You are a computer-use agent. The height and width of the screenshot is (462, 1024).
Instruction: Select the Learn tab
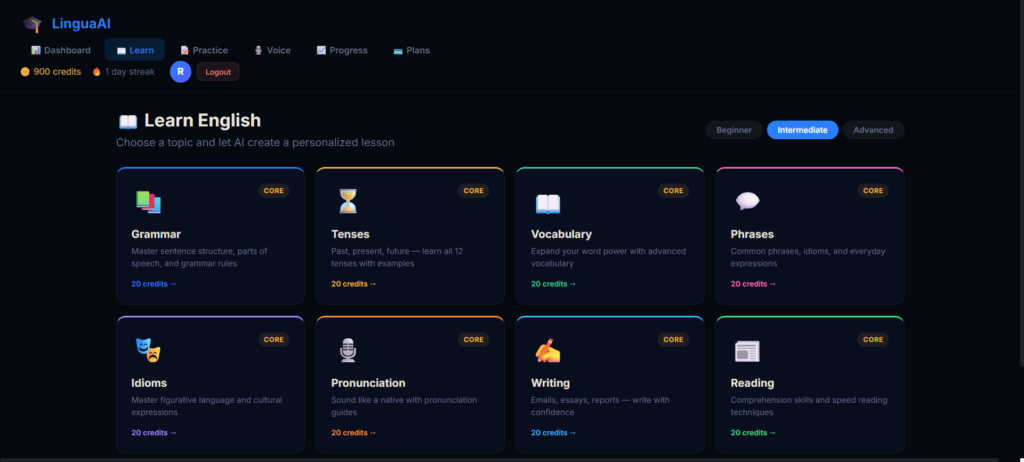pos(135,50)
